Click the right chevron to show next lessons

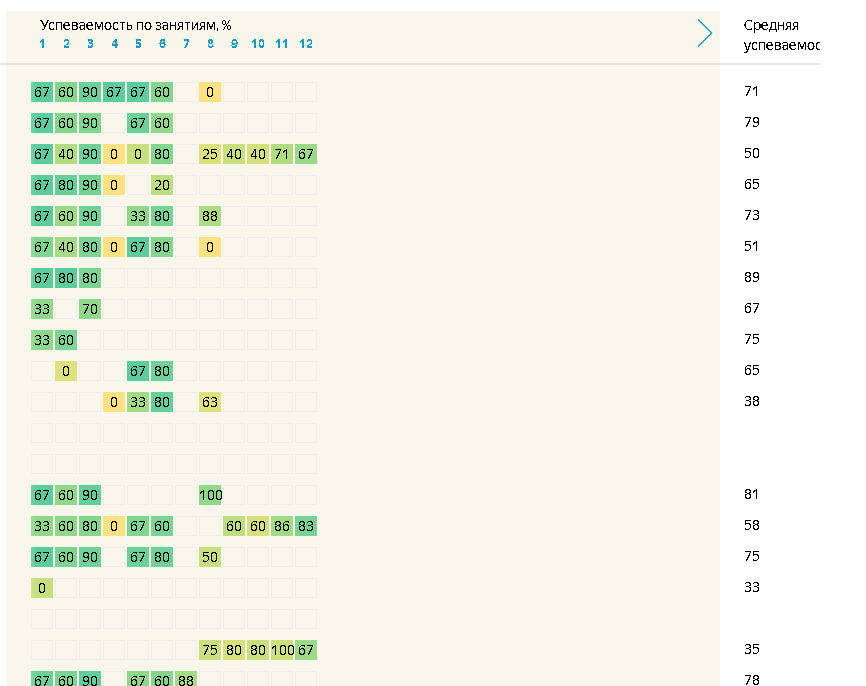[x=704, y=33]
